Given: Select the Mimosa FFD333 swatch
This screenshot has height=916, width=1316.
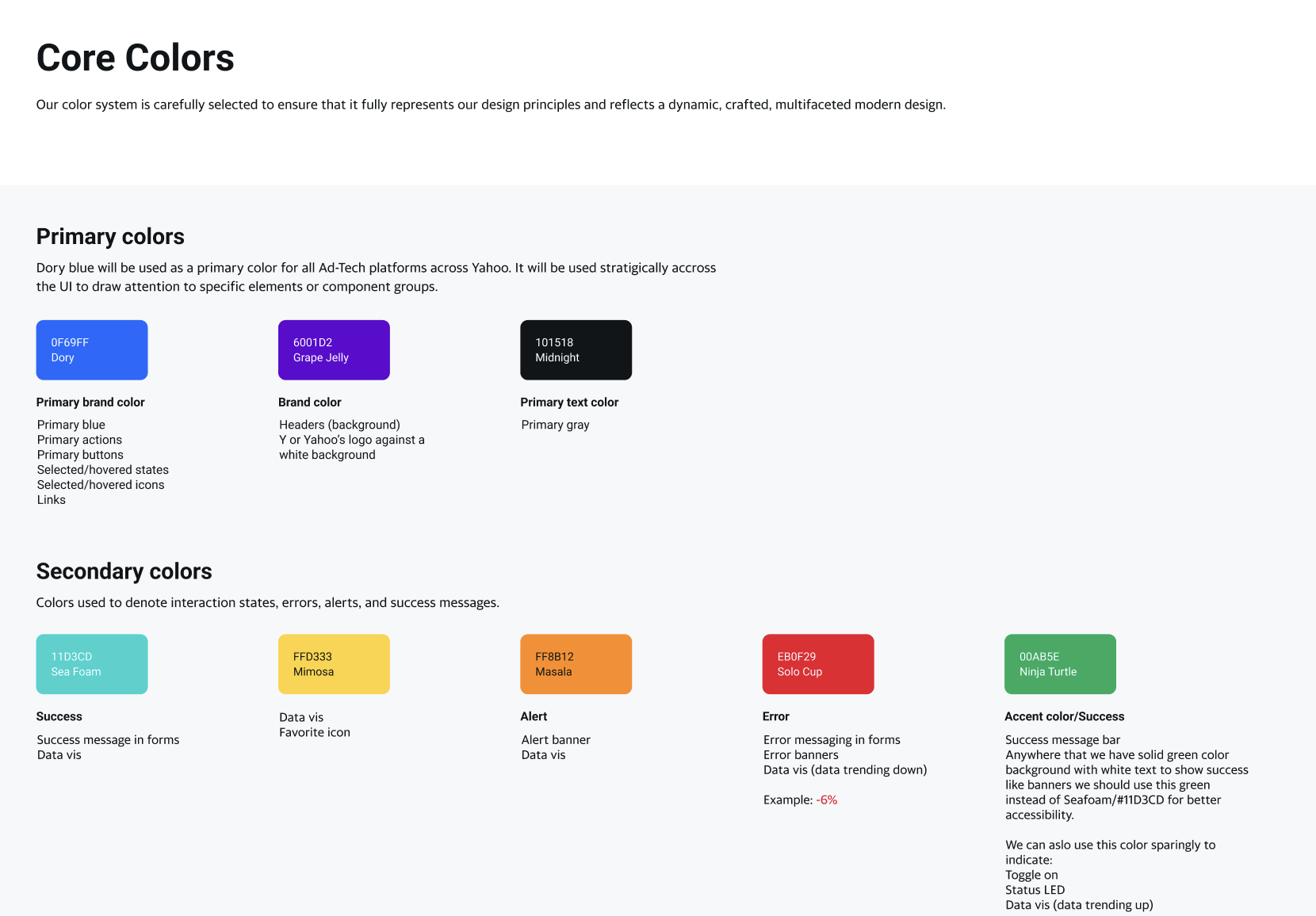Looking at the screenshot, I should pyautogui.click(x=334, y=664).
